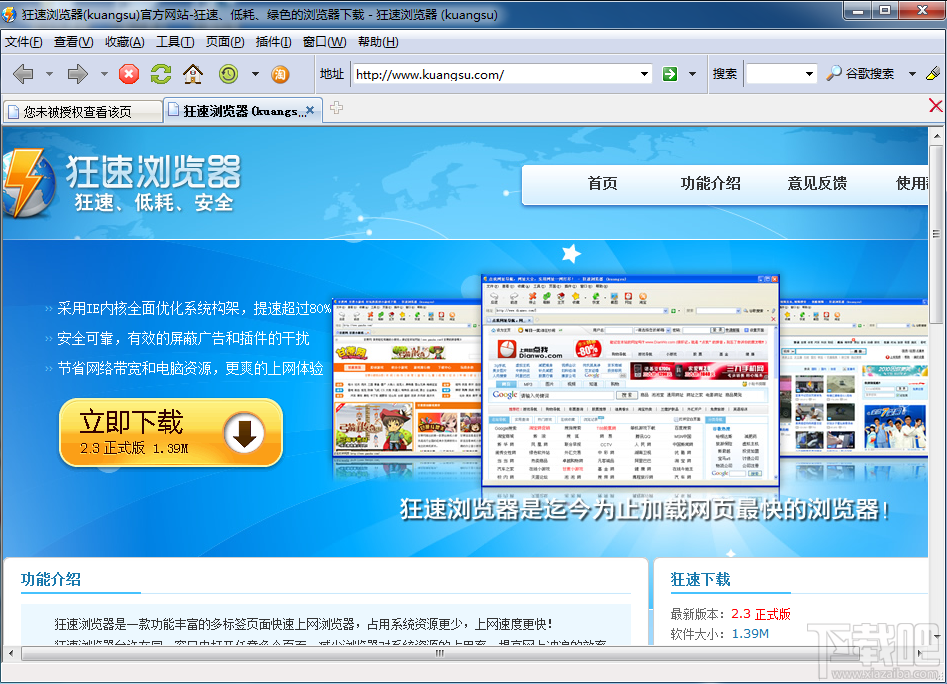Screen dimensions: 947x684
Task: Open the 意见反馈 navigation link
Action: click(x=817, y=184)
